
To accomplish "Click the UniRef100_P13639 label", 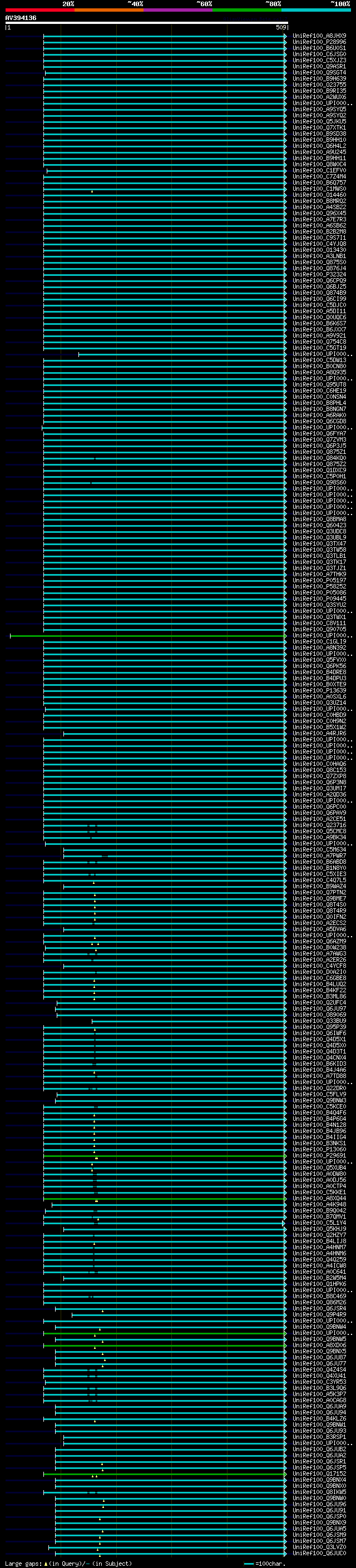I will pos(319,690).
